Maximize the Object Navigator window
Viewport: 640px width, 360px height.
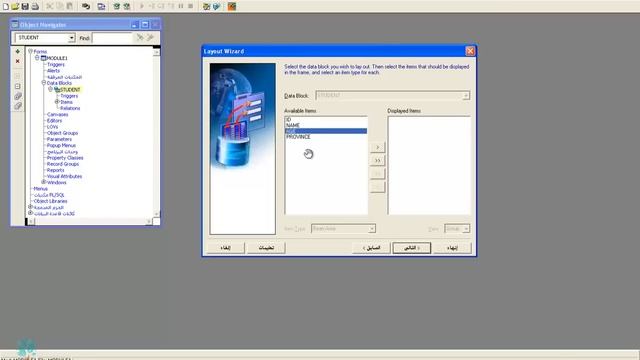[145, 25]
